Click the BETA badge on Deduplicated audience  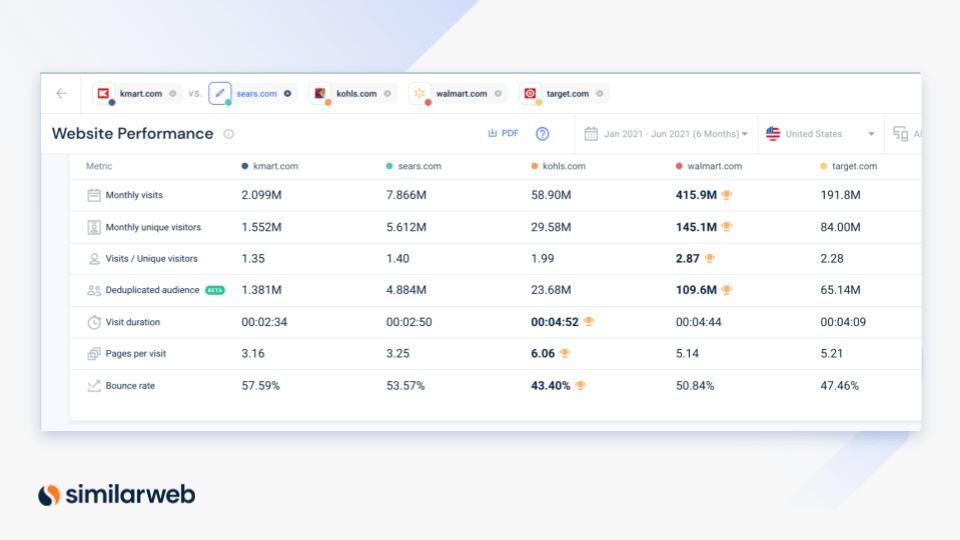[x=215, y=290]
